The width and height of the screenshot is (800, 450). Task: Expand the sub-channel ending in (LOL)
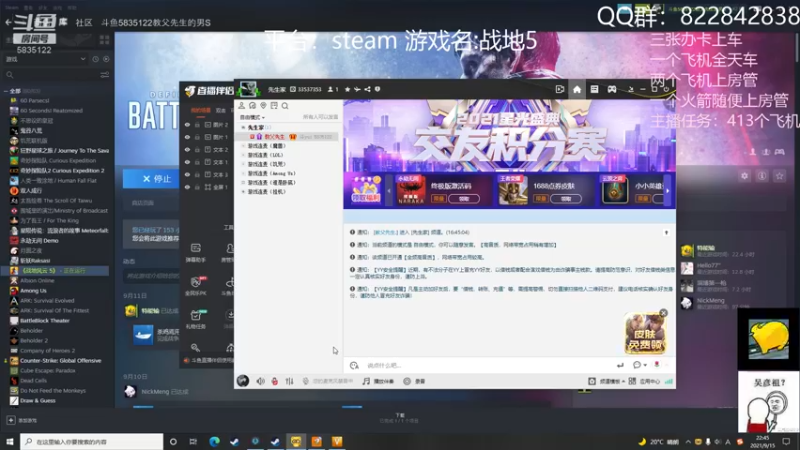(243, 155)
